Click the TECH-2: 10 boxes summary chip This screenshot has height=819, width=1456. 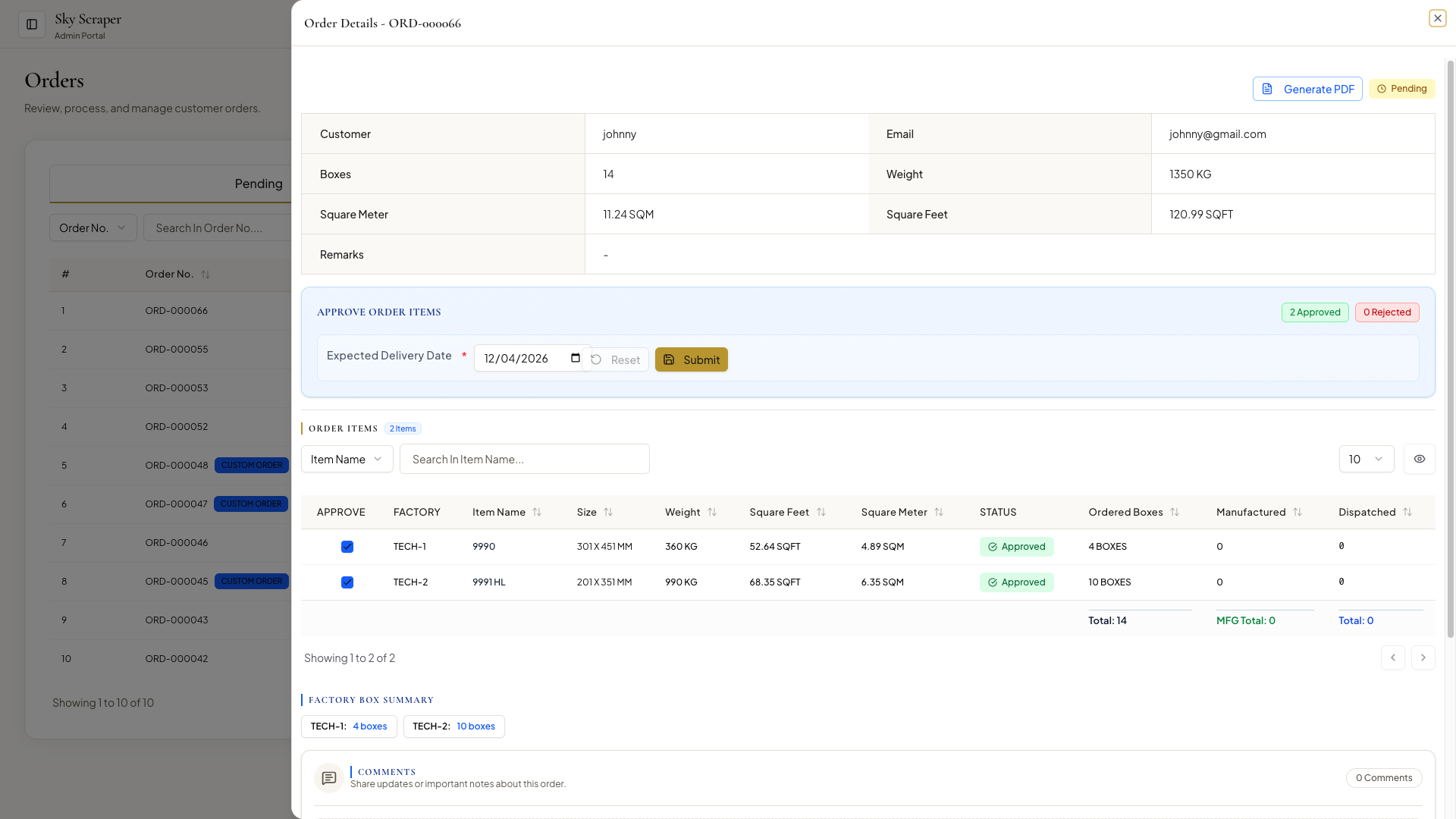453,726
